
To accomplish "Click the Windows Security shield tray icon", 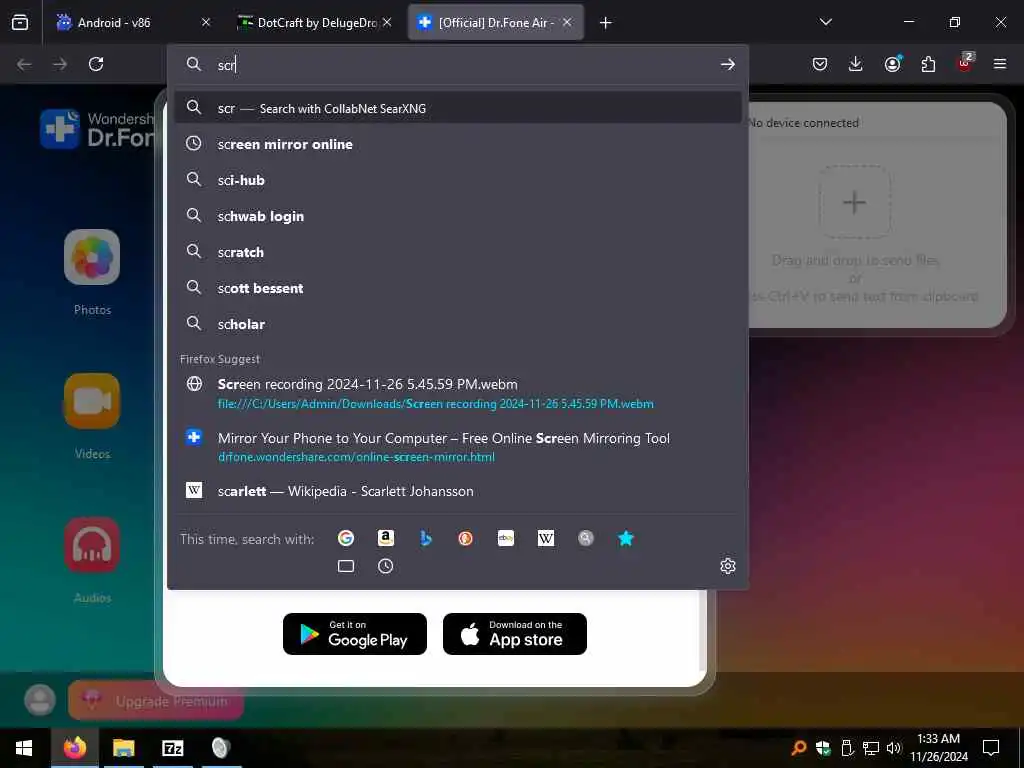I will pos(823,748).
